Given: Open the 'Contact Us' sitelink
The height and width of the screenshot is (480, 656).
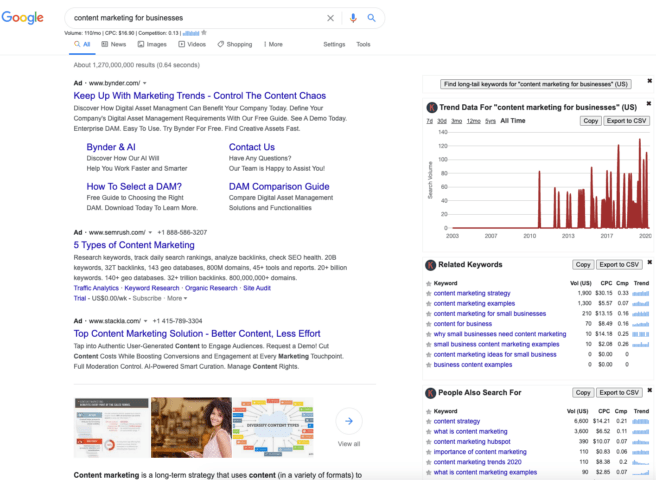Looking at the screenshot, I should [x=251, y=147].
